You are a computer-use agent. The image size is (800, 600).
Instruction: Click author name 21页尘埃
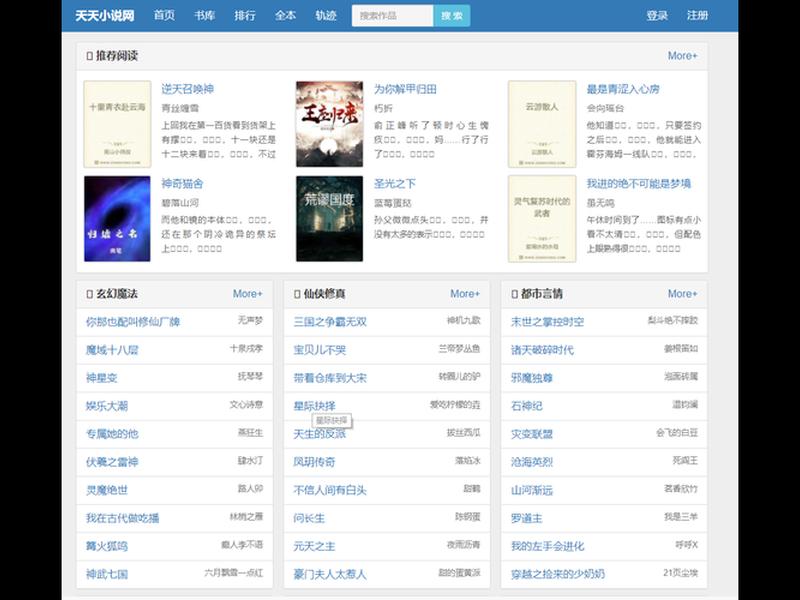tap(681, 573)
